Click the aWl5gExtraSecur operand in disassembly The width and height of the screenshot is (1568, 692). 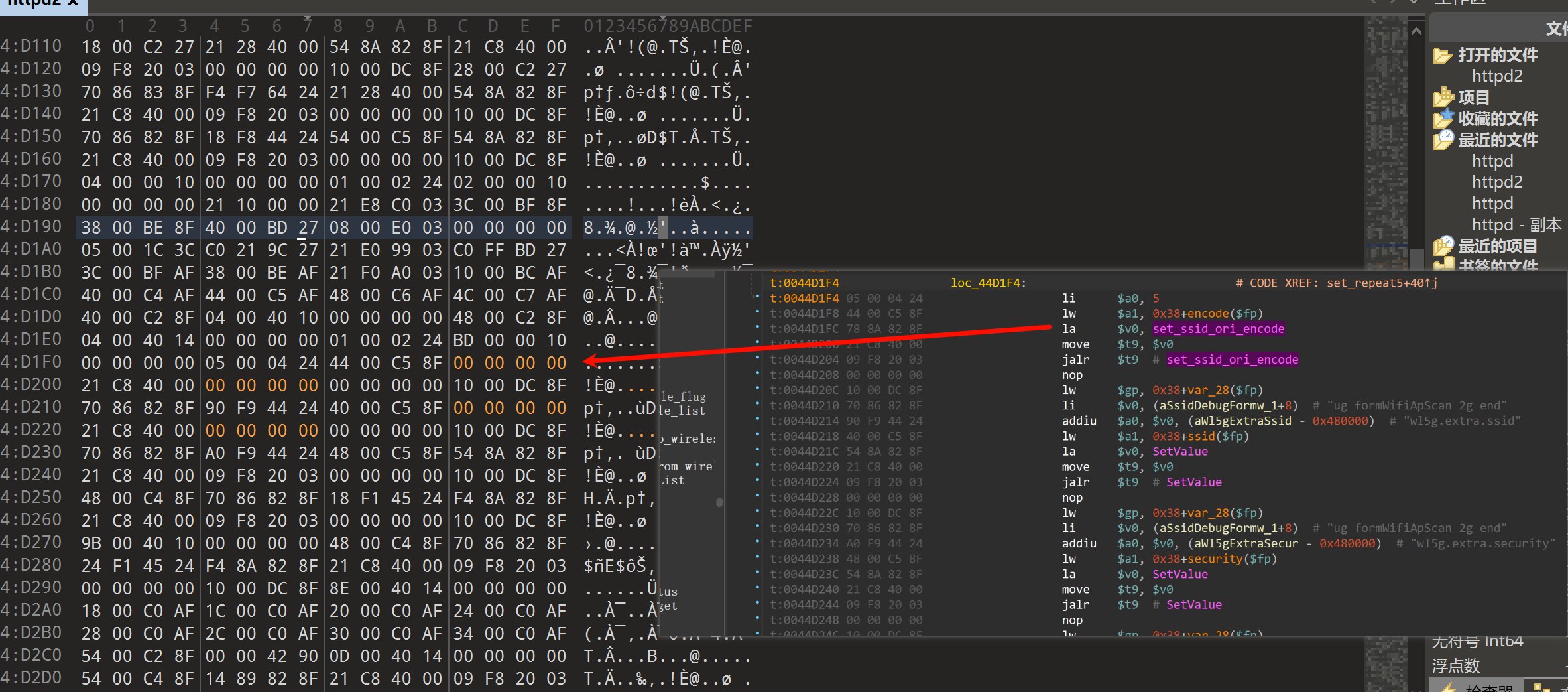point(1247,544)
